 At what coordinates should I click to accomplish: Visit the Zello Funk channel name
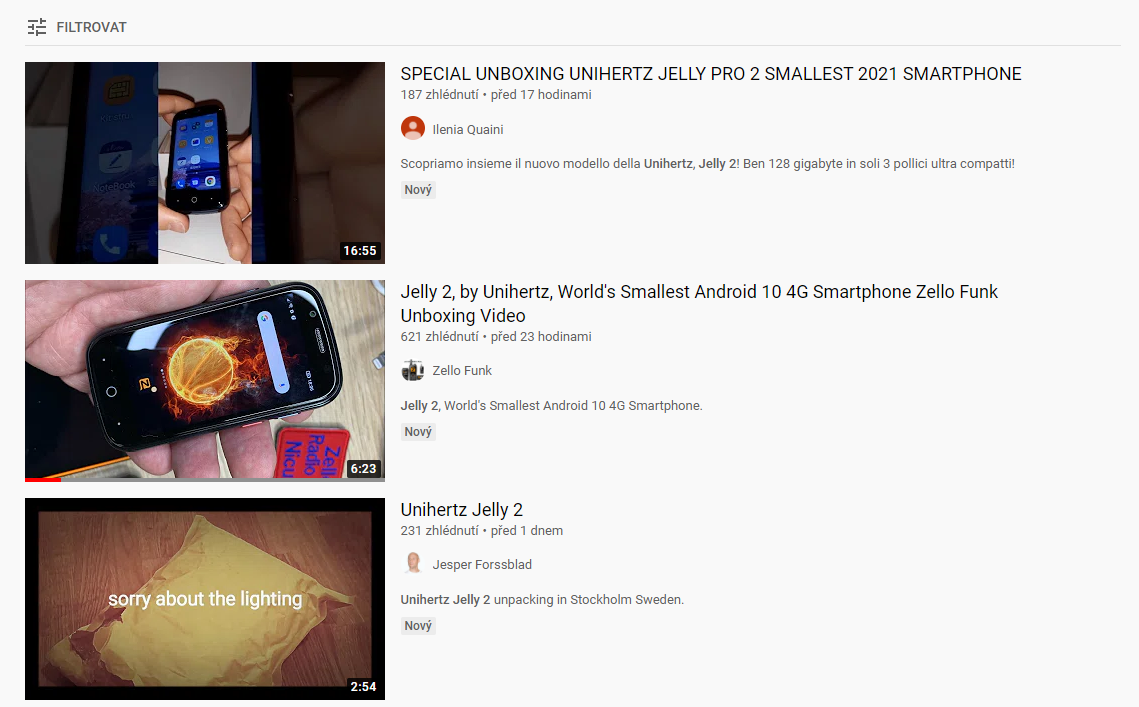click(x=462, y=371)
